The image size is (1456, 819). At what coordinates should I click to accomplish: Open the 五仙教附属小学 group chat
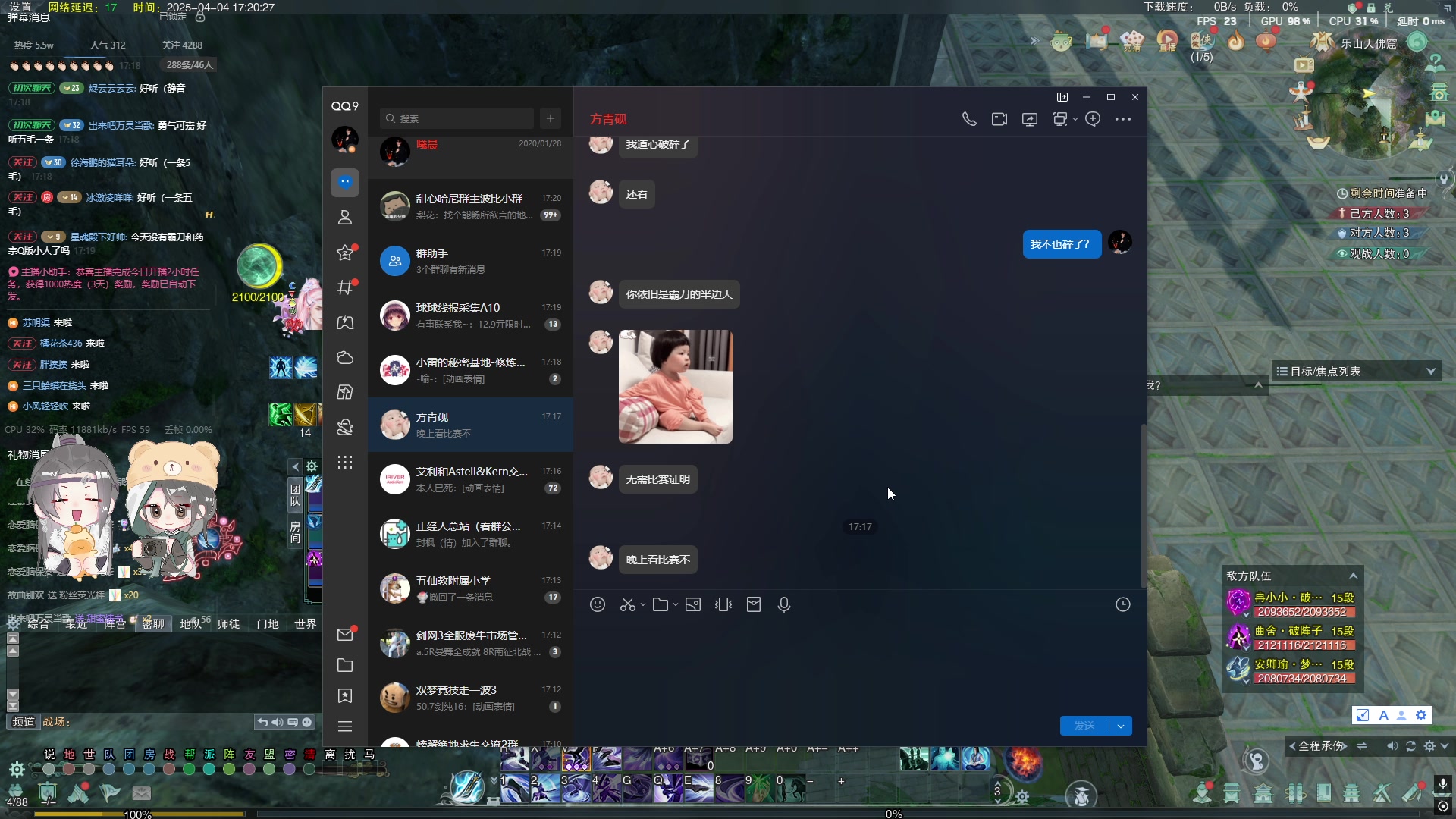point(470,588)
